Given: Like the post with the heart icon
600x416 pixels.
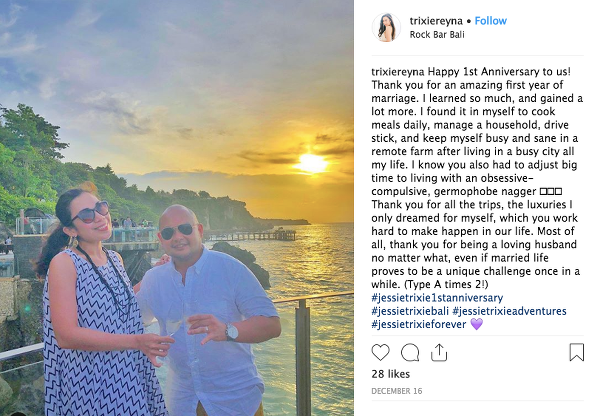Looking at the screenshot, I should tap(381, 352).
